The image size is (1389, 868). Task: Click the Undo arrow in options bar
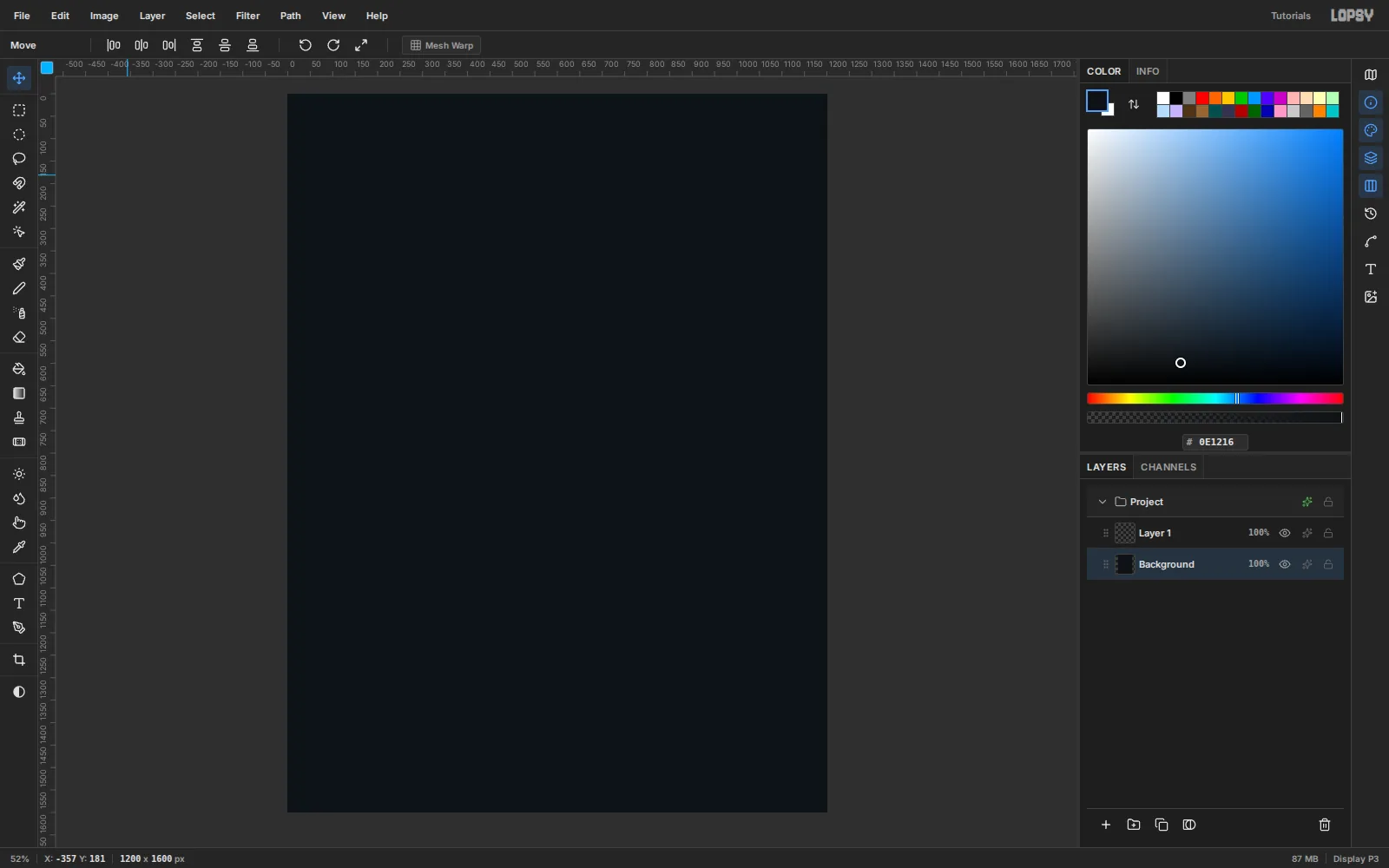pyautogui.click(x=305, y=45)
